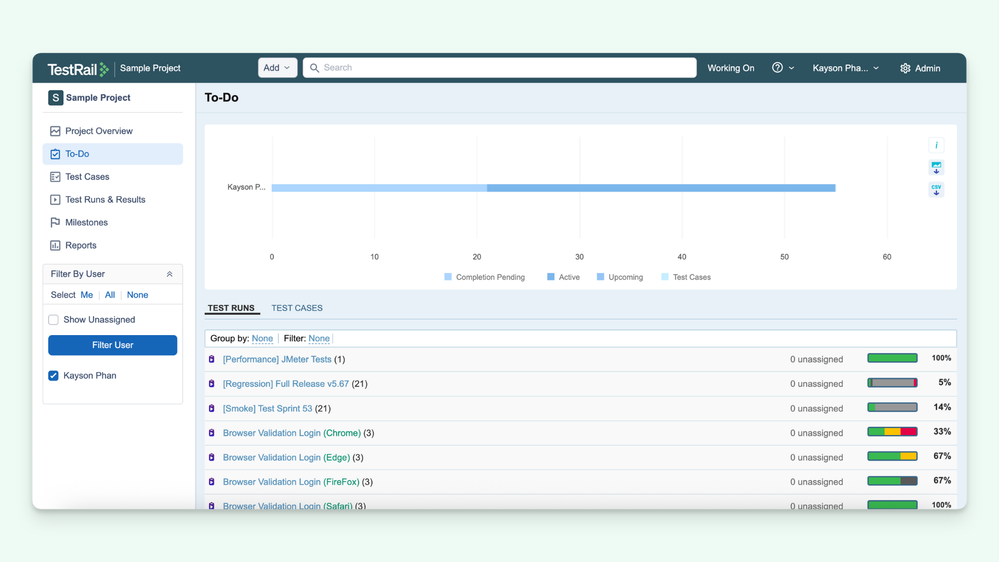Click the run icon beside Smoke Test Sprint 53

(212, 408)
